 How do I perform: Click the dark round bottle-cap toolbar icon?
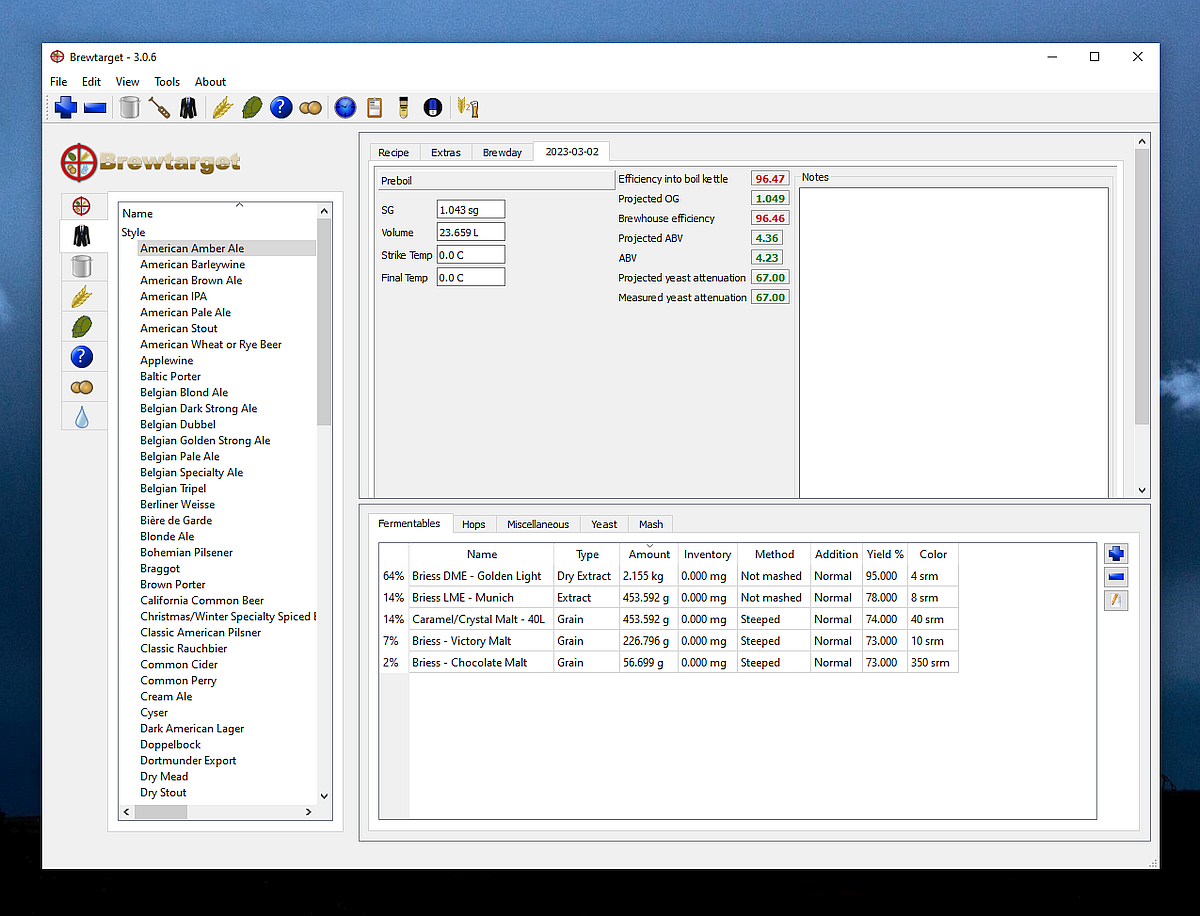(x=433, y=107)
